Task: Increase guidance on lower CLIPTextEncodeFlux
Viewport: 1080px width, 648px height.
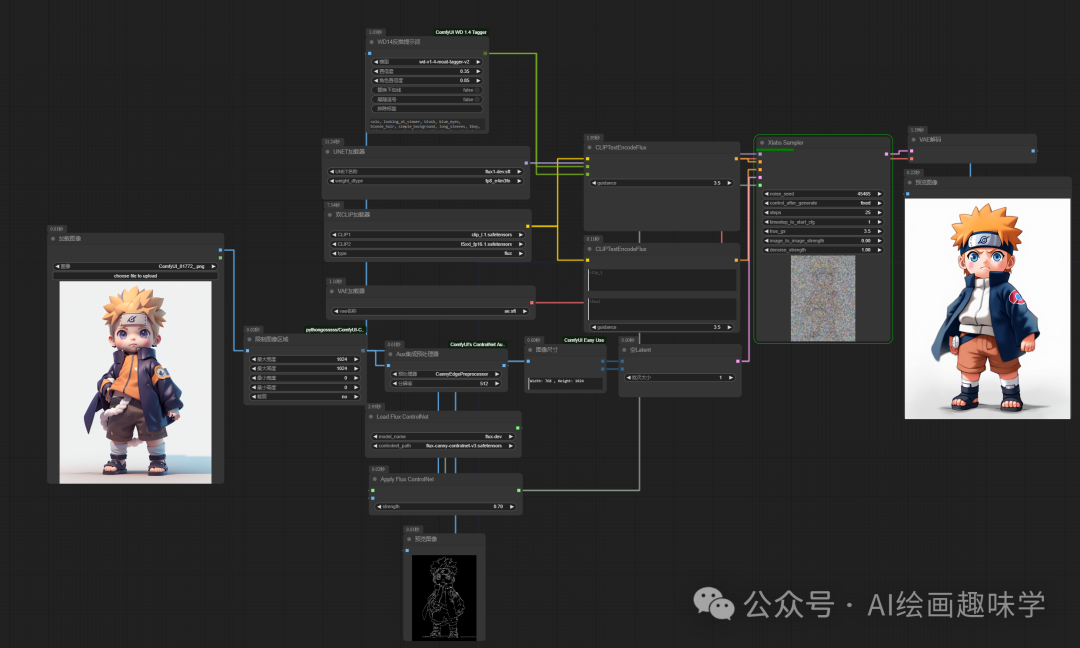Action: pos(729,327)
